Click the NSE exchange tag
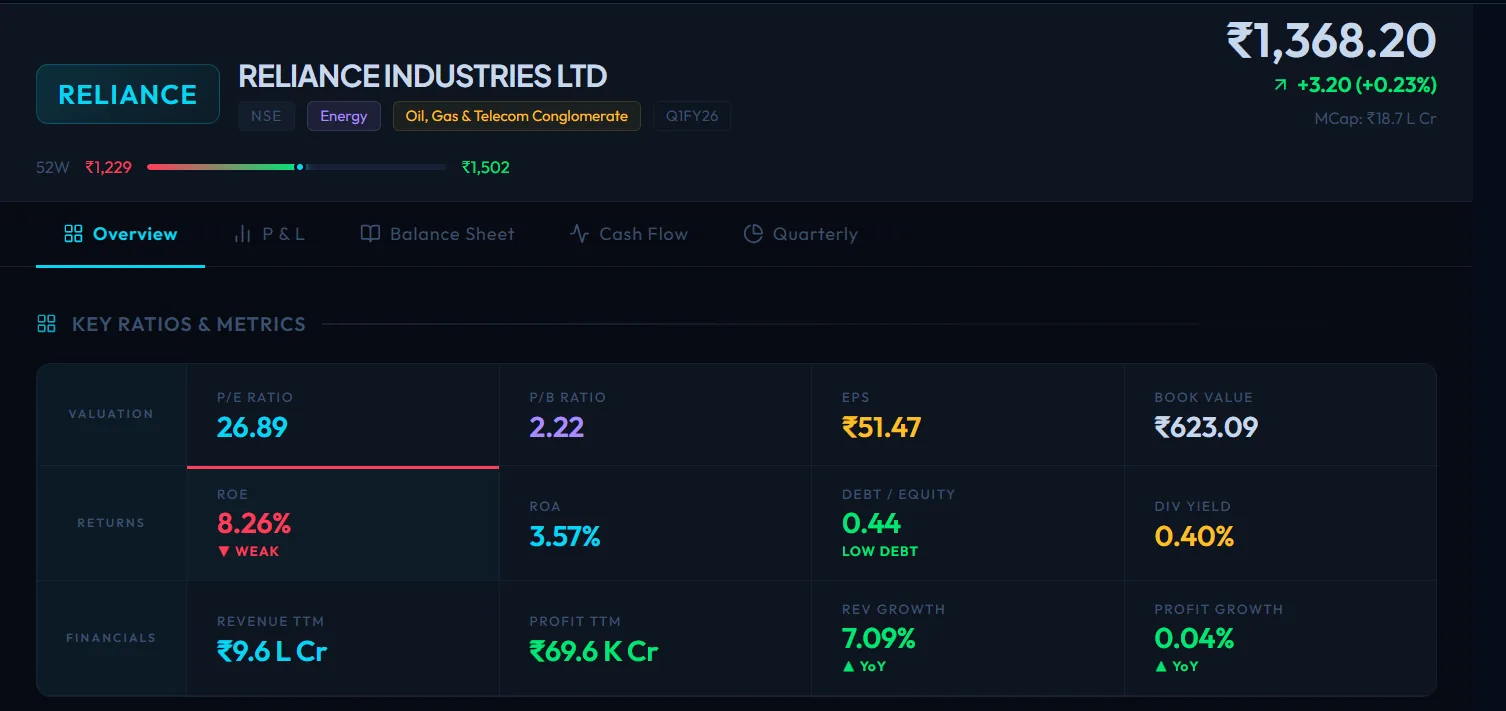 pyautogui.click(x=266, y=116)
